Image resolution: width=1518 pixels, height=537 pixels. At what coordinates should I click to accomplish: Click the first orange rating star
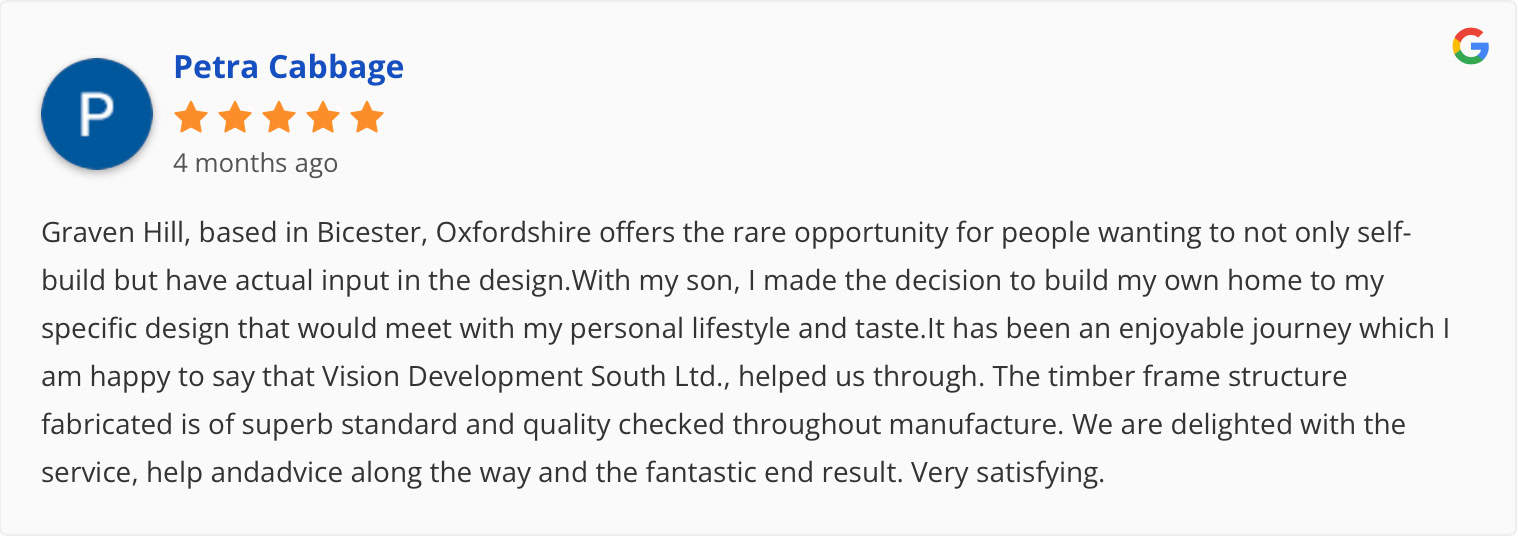click(x=191, y=118)
